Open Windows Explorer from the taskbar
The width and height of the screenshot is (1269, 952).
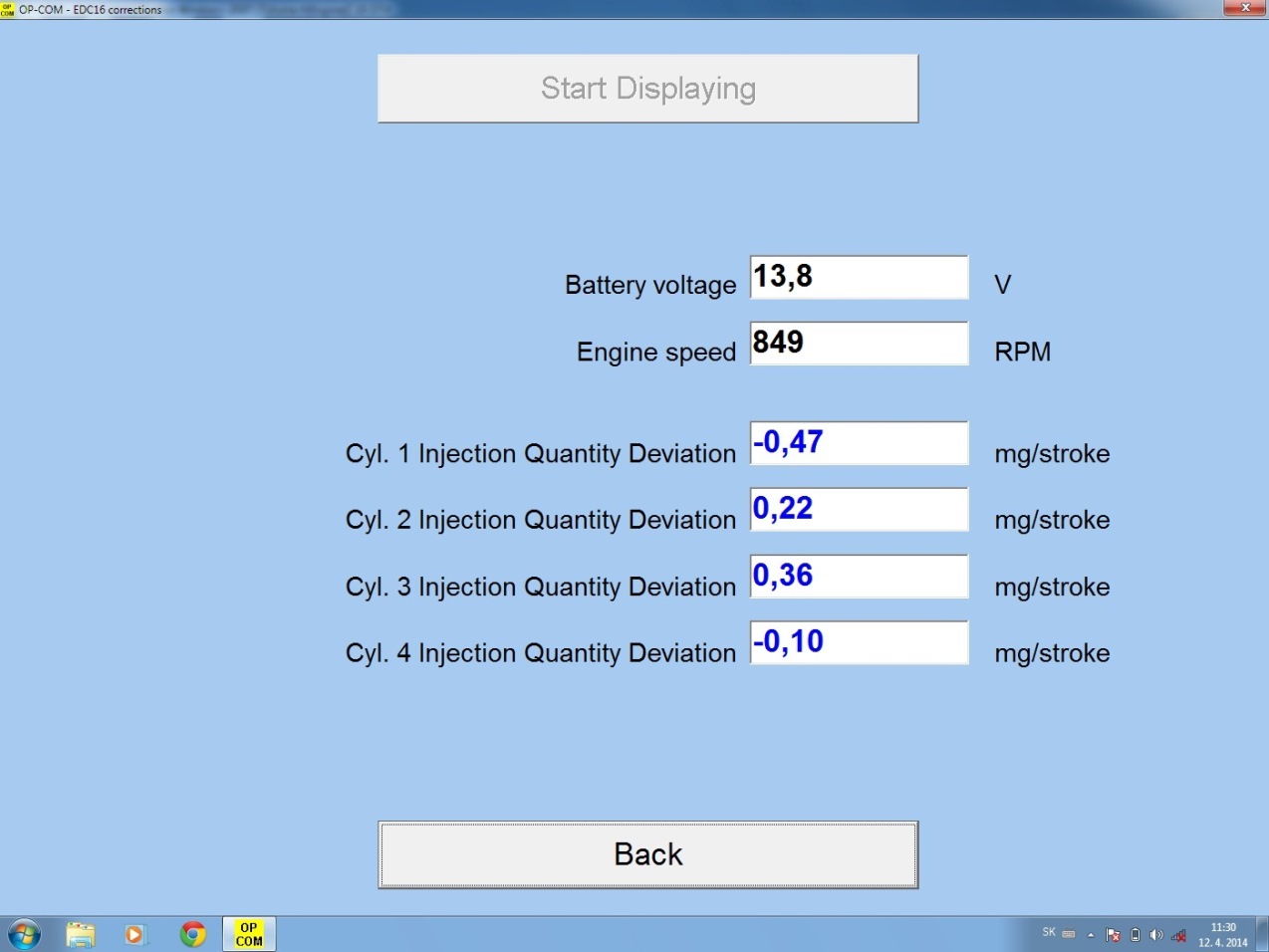pos(80,934)
